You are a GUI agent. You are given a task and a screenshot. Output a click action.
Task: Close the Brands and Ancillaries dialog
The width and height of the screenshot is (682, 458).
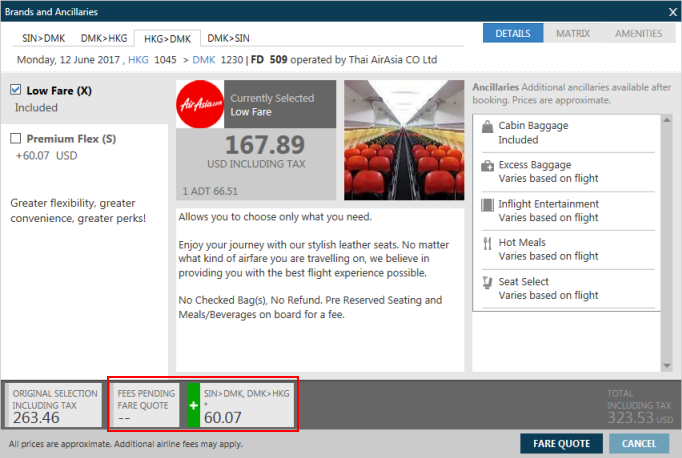coord(672,11)
